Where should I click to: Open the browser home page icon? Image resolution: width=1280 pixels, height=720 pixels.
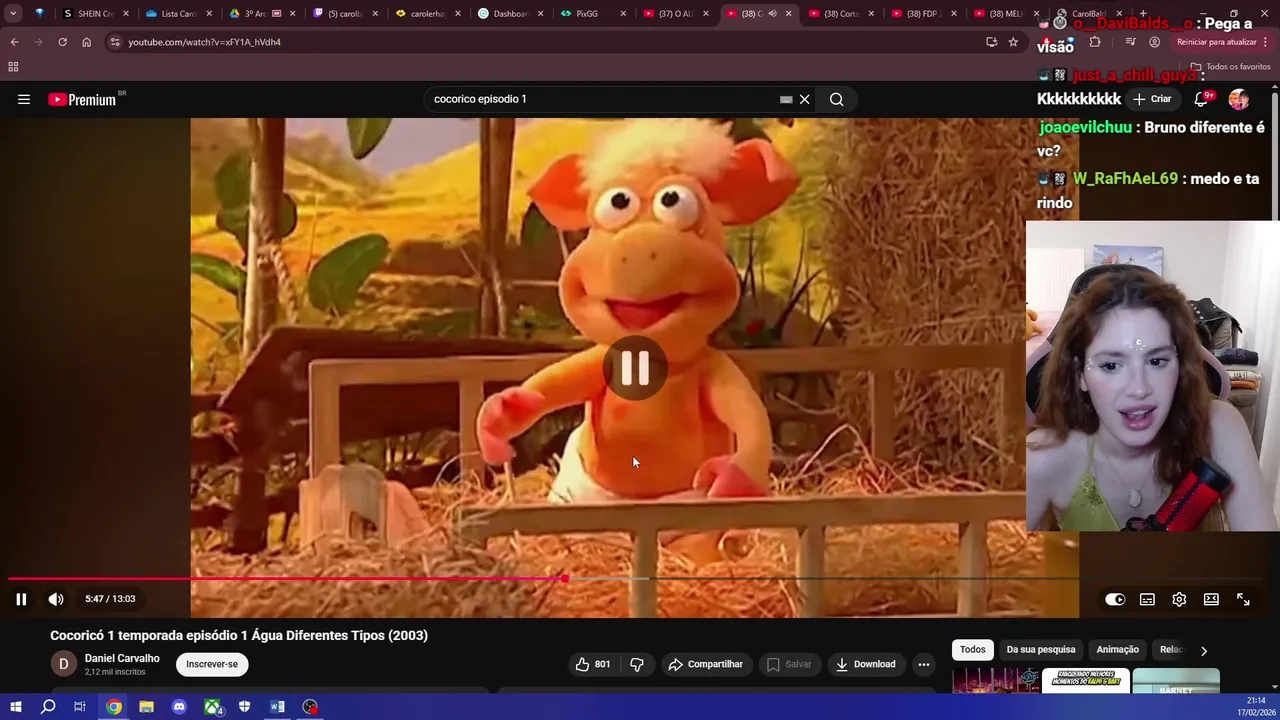pyautogui.click(x=86, y=42)
